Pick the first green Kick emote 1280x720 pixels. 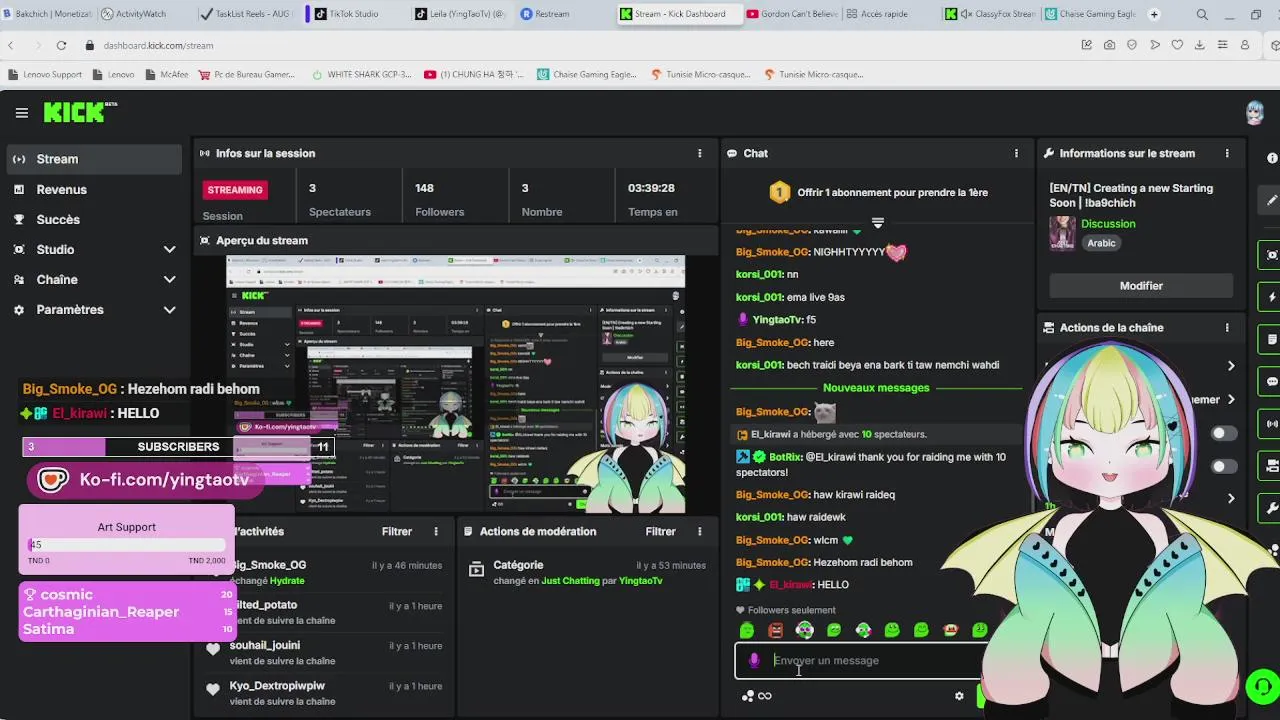(746, 630)
